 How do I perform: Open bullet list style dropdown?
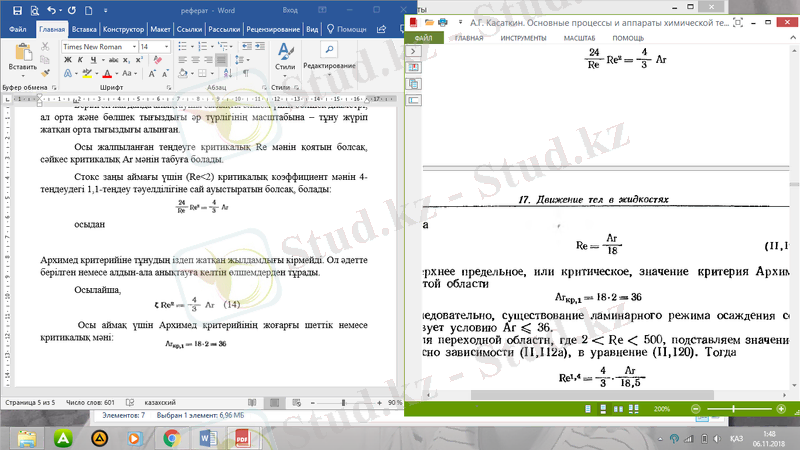192,47
